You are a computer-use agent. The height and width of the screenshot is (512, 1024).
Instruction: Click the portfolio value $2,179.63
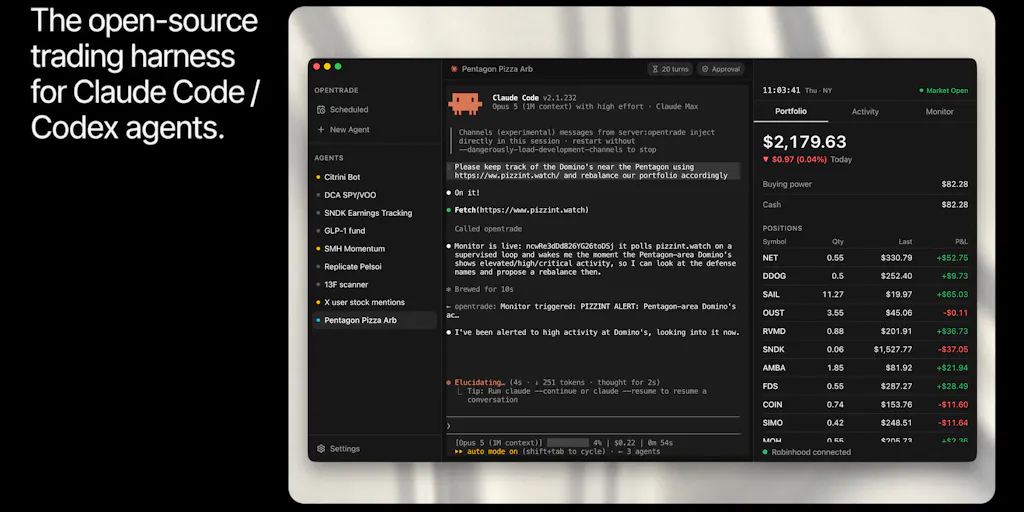point(805,142)
